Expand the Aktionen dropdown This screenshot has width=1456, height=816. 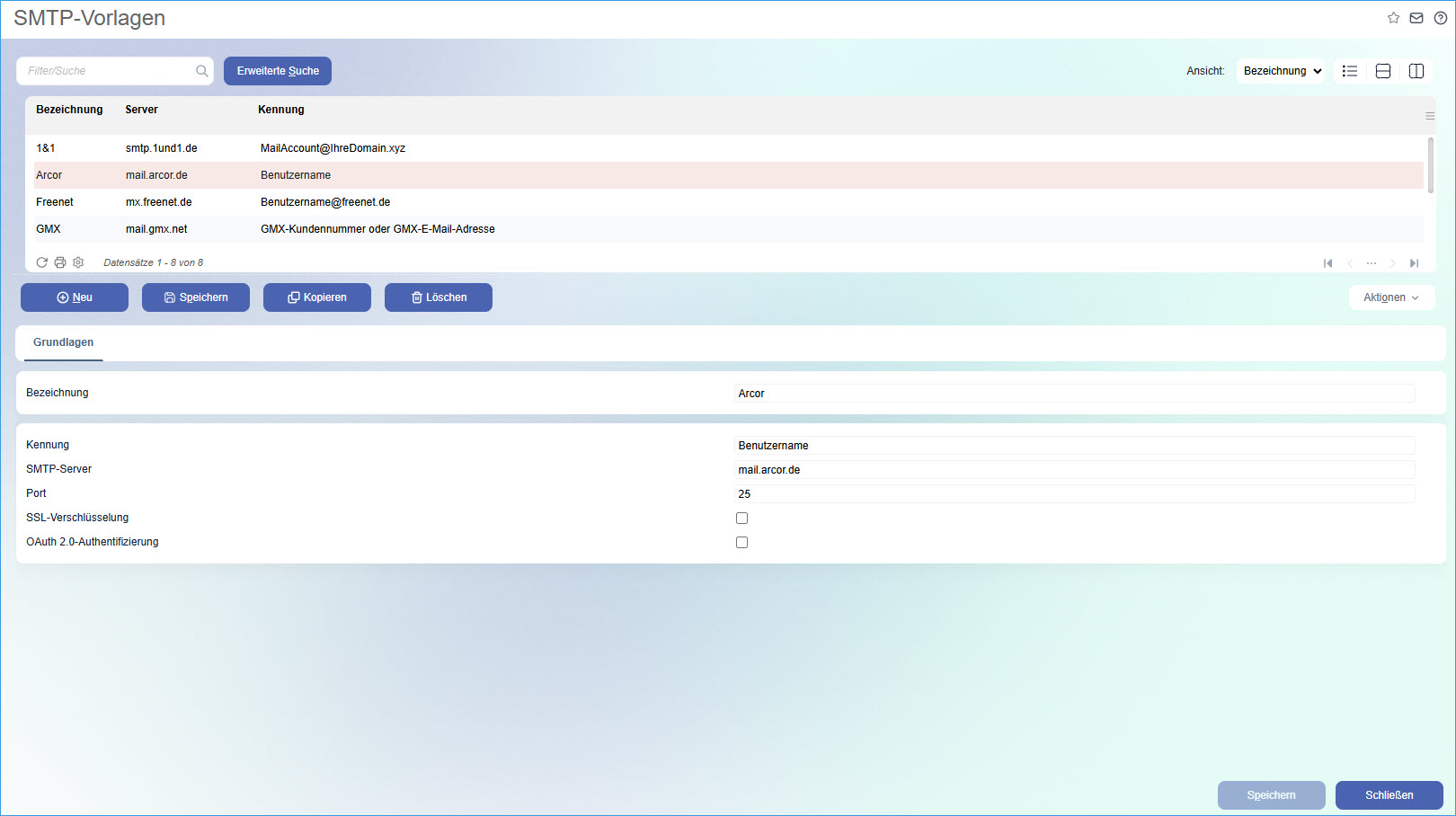click(x=1391, y=297)
